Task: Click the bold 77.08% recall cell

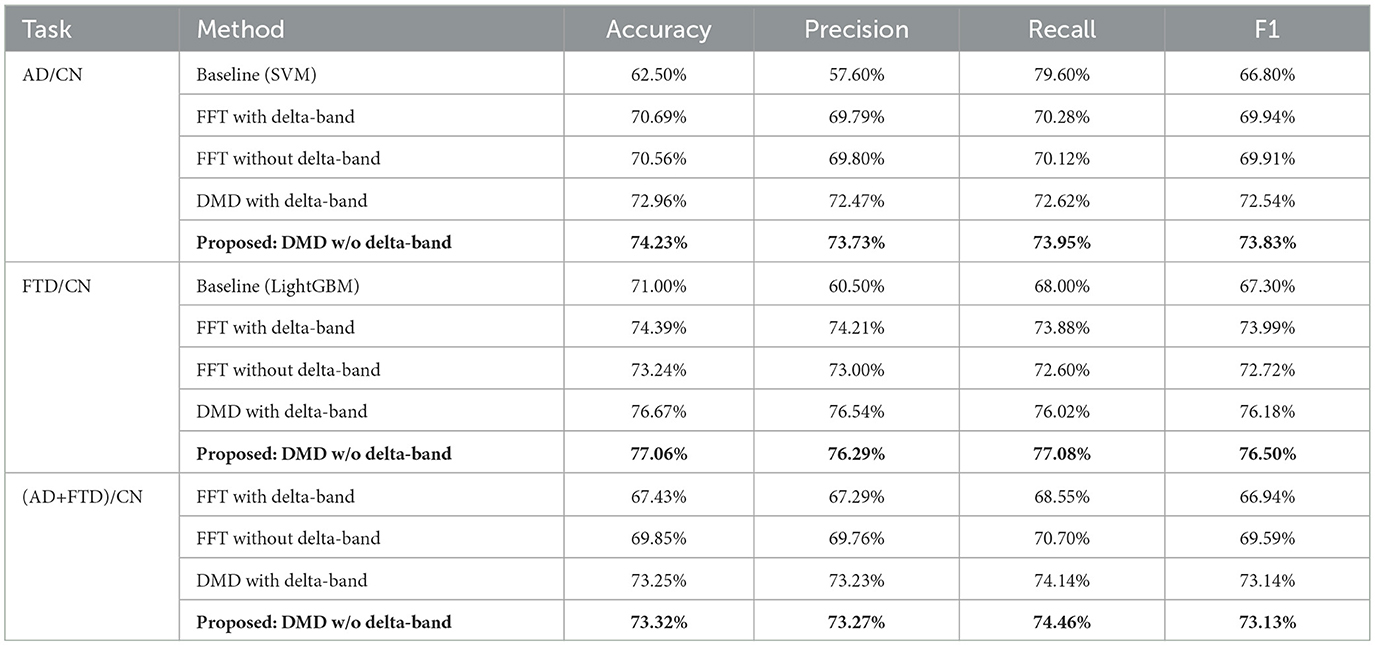Action: coord(1062,453)
